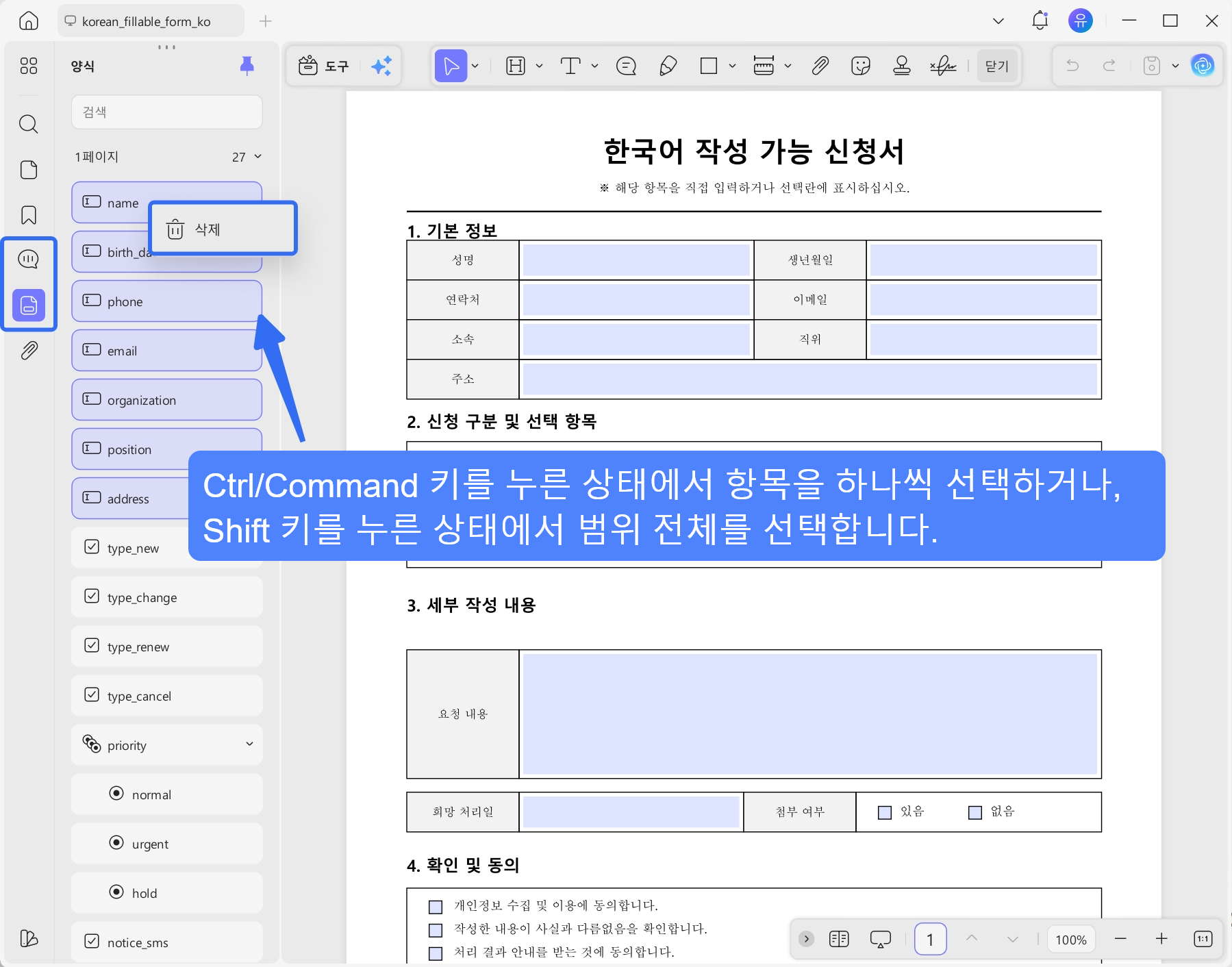Select the hold radio option

point(166,893)
